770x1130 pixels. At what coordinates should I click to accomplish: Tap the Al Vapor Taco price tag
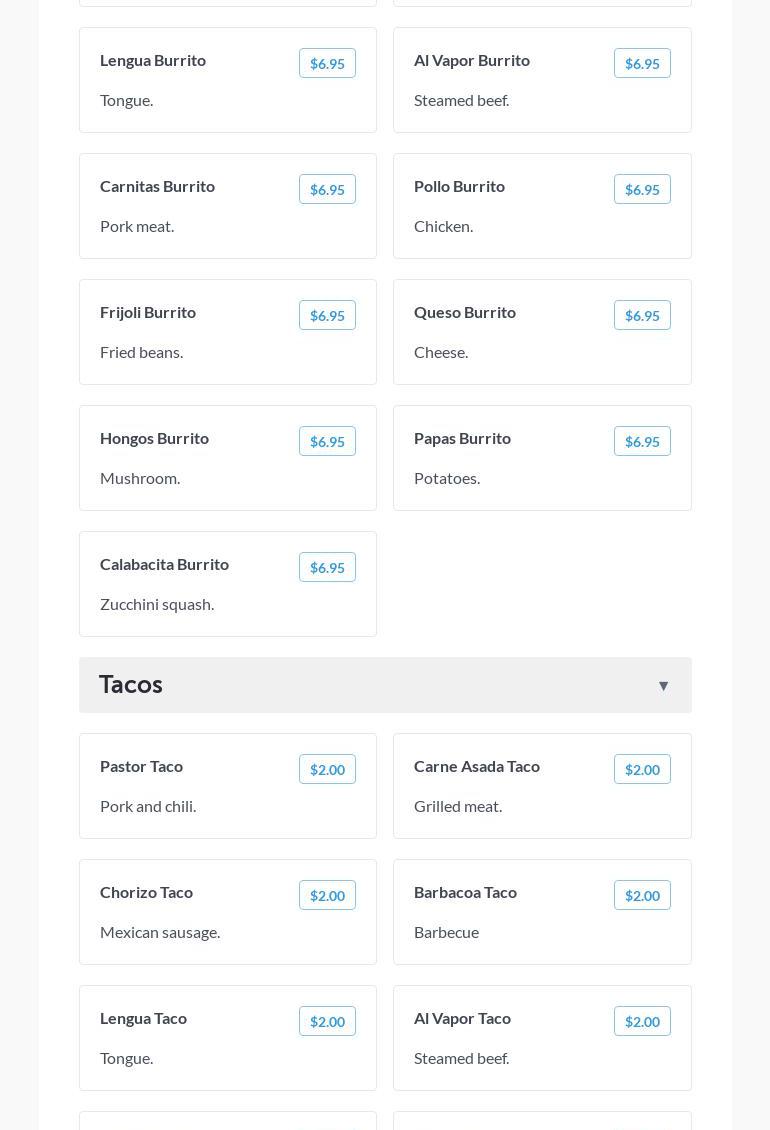point(642,1021)
